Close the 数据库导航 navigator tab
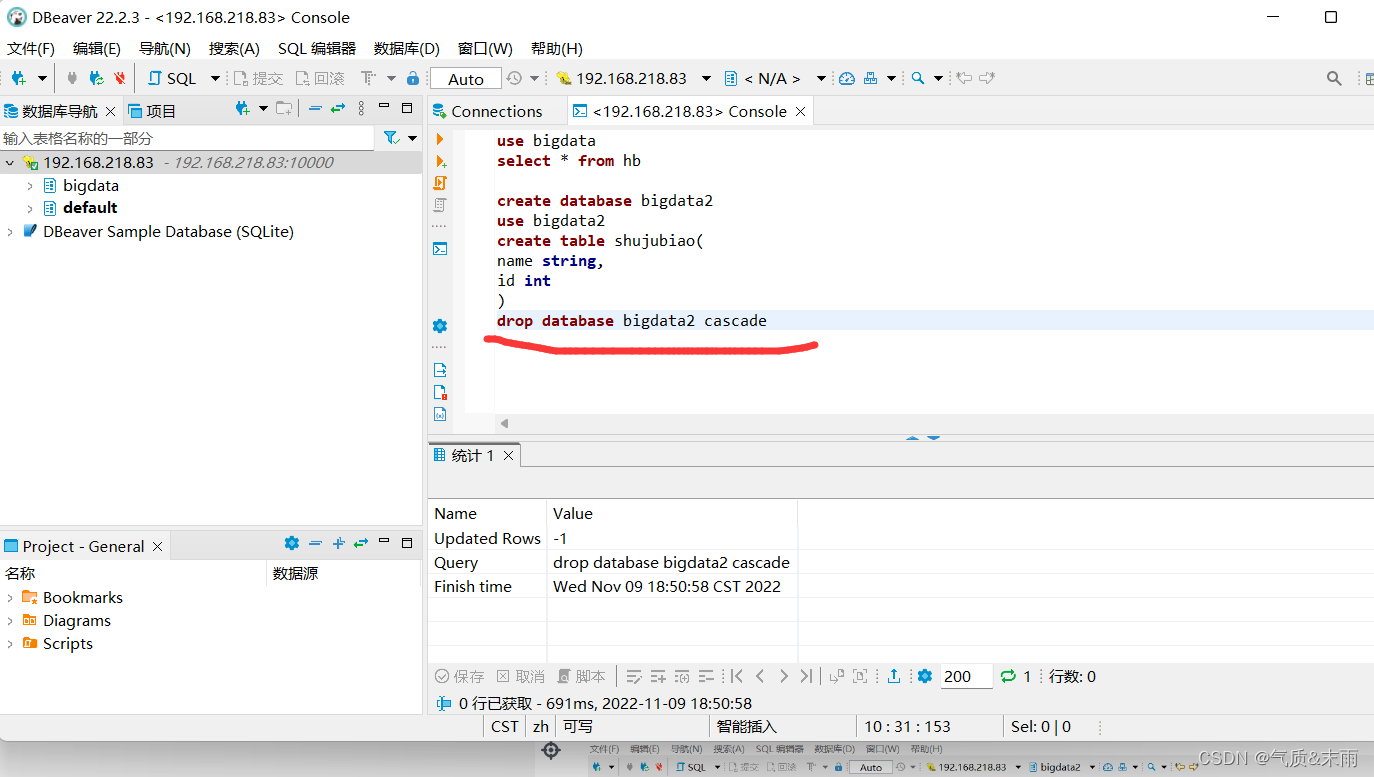Screen dimensions: 1374x777 click(x=110, y=111)
